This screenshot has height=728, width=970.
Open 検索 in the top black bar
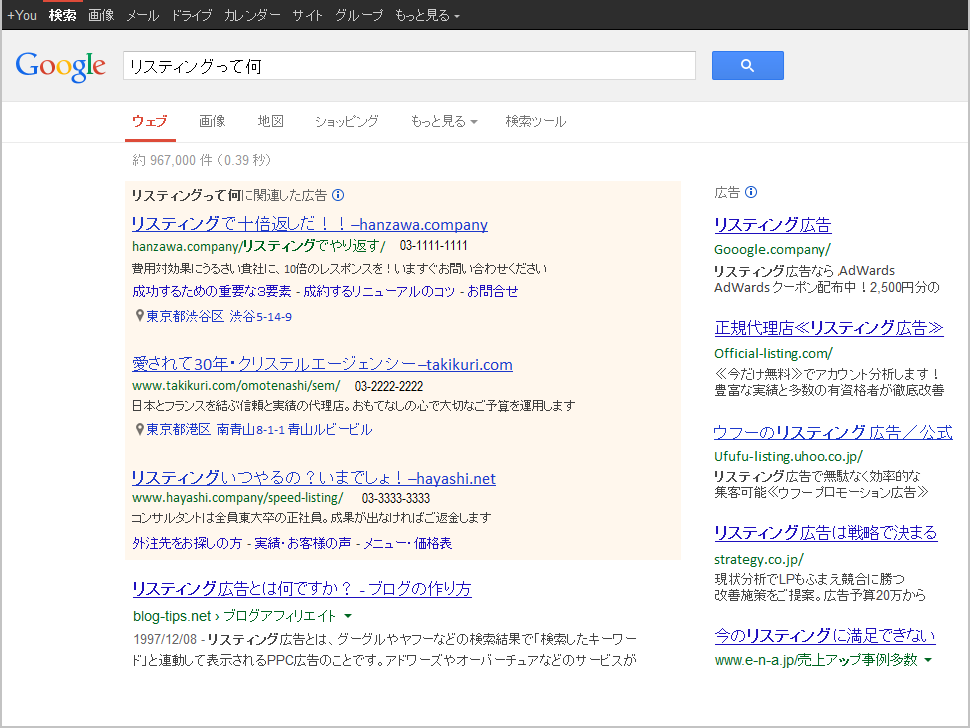tap(62, 15)
